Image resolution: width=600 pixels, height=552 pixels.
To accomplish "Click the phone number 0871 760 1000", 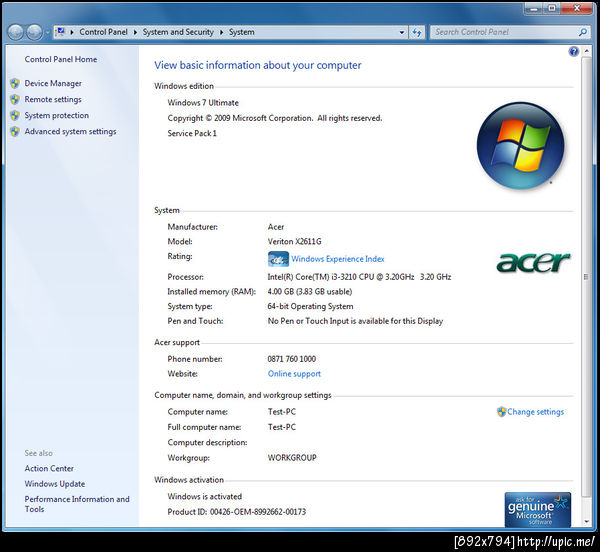I will pyautogui.click(x=292, y=359).
